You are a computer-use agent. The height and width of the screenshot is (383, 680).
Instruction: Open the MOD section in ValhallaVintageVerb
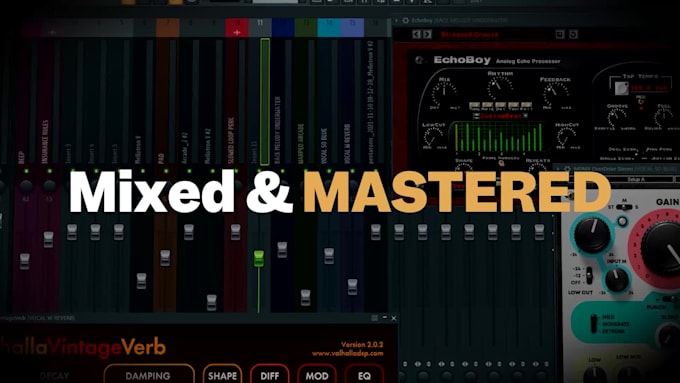[317, 374]
